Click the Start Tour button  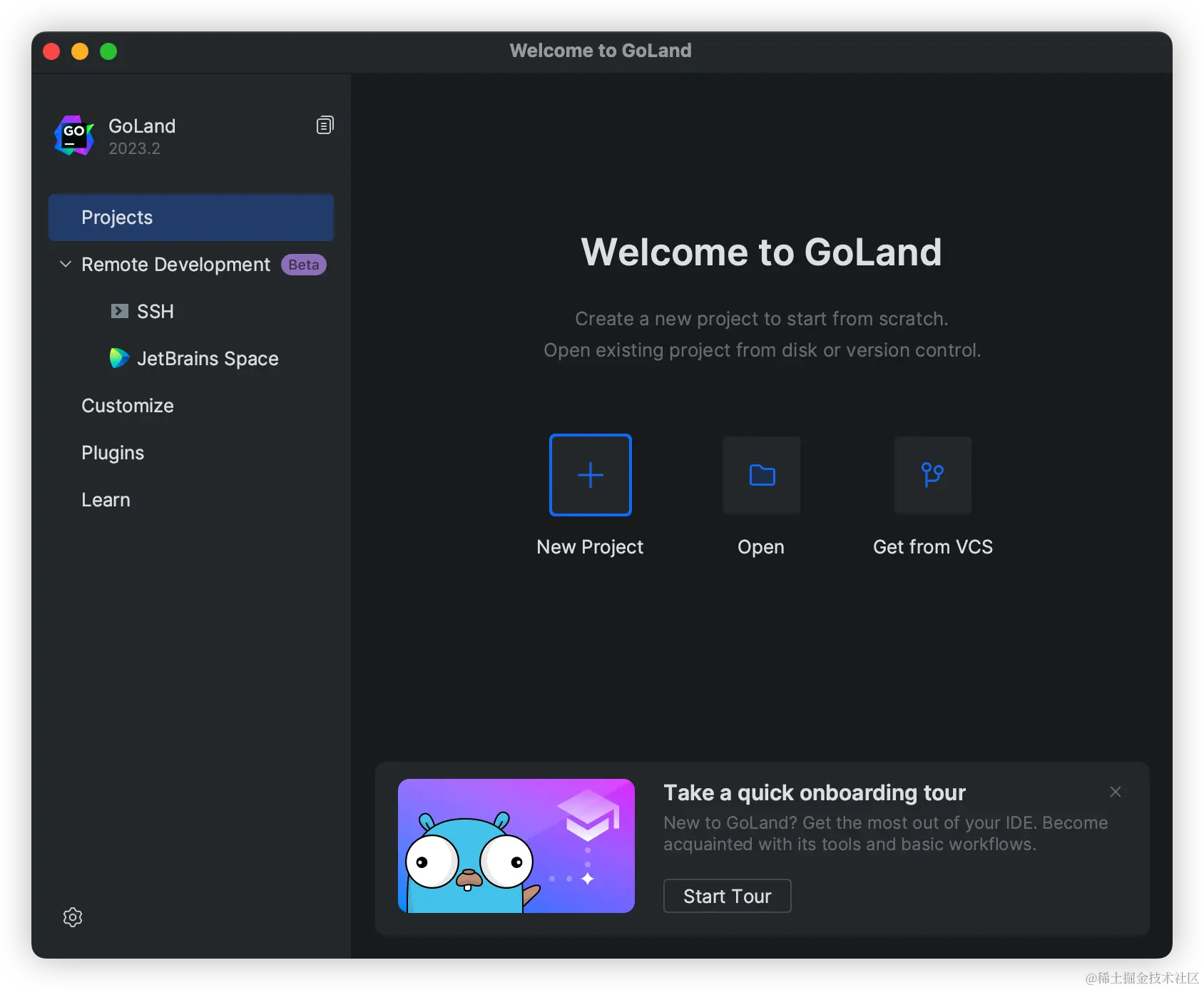(728, 896)
